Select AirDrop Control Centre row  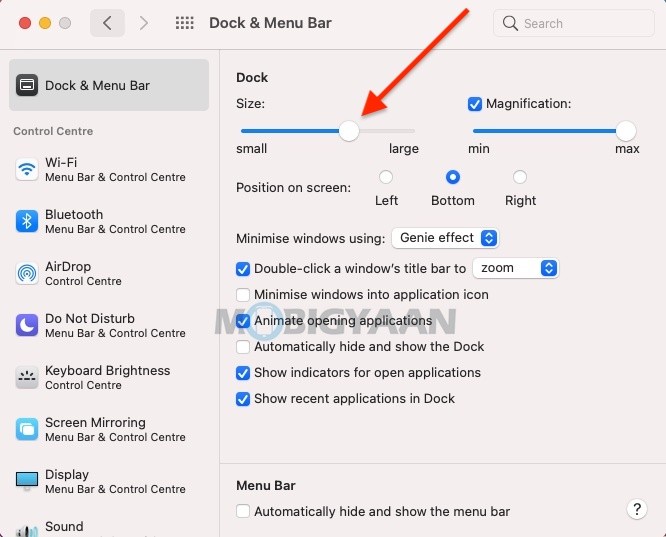click(109, 273)
